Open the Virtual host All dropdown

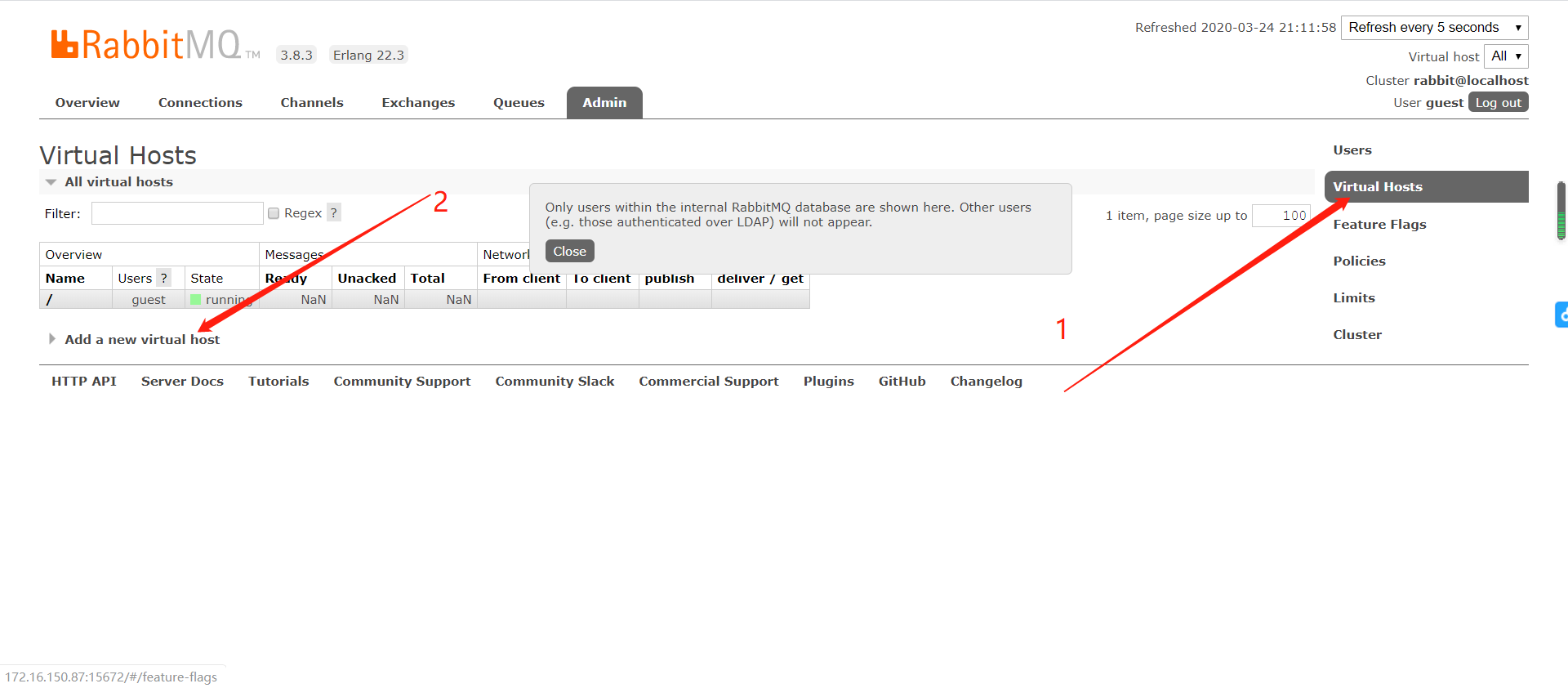click(x=1506, y=56)
